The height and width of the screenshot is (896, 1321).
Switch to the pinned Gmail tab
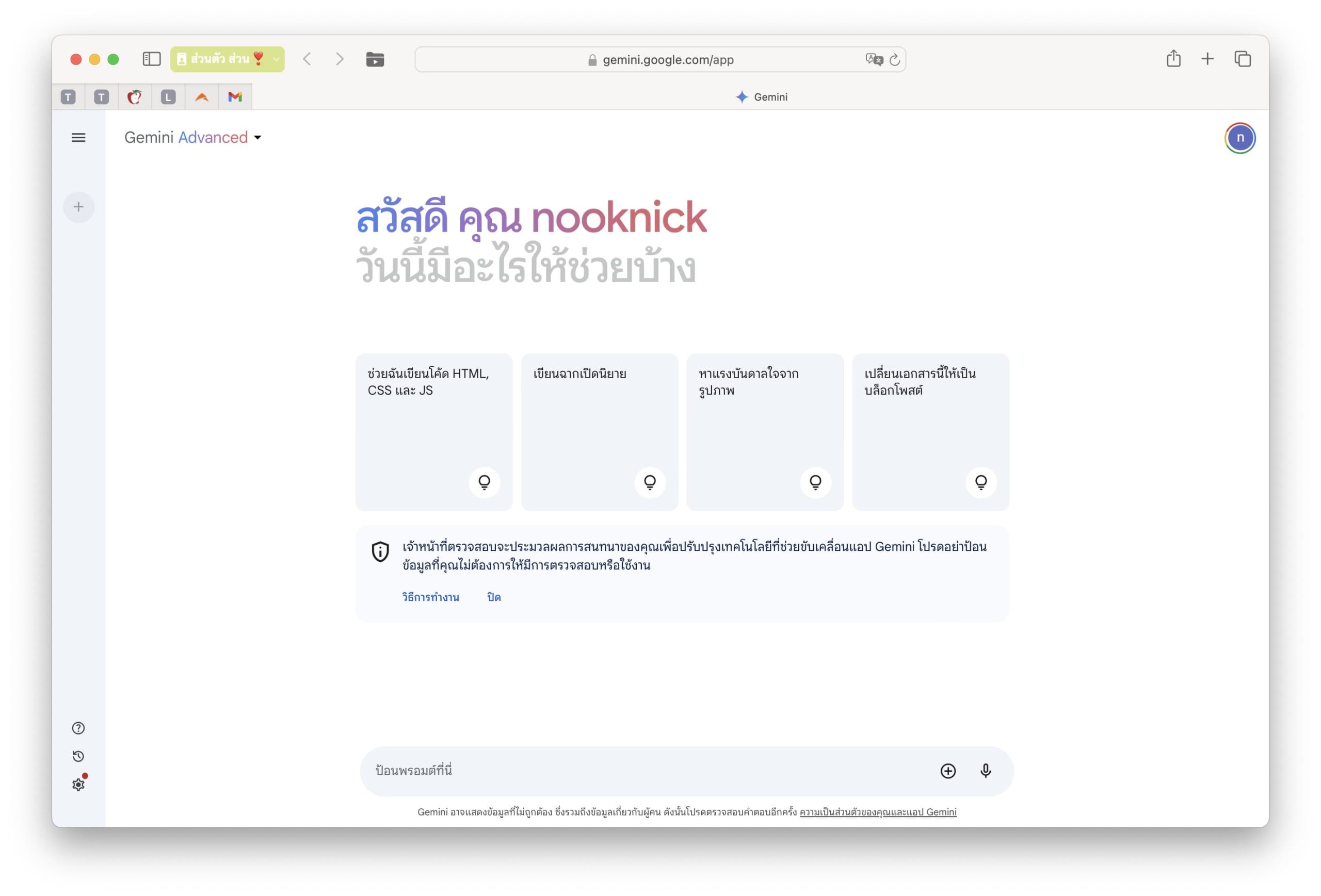click(235, 97)
